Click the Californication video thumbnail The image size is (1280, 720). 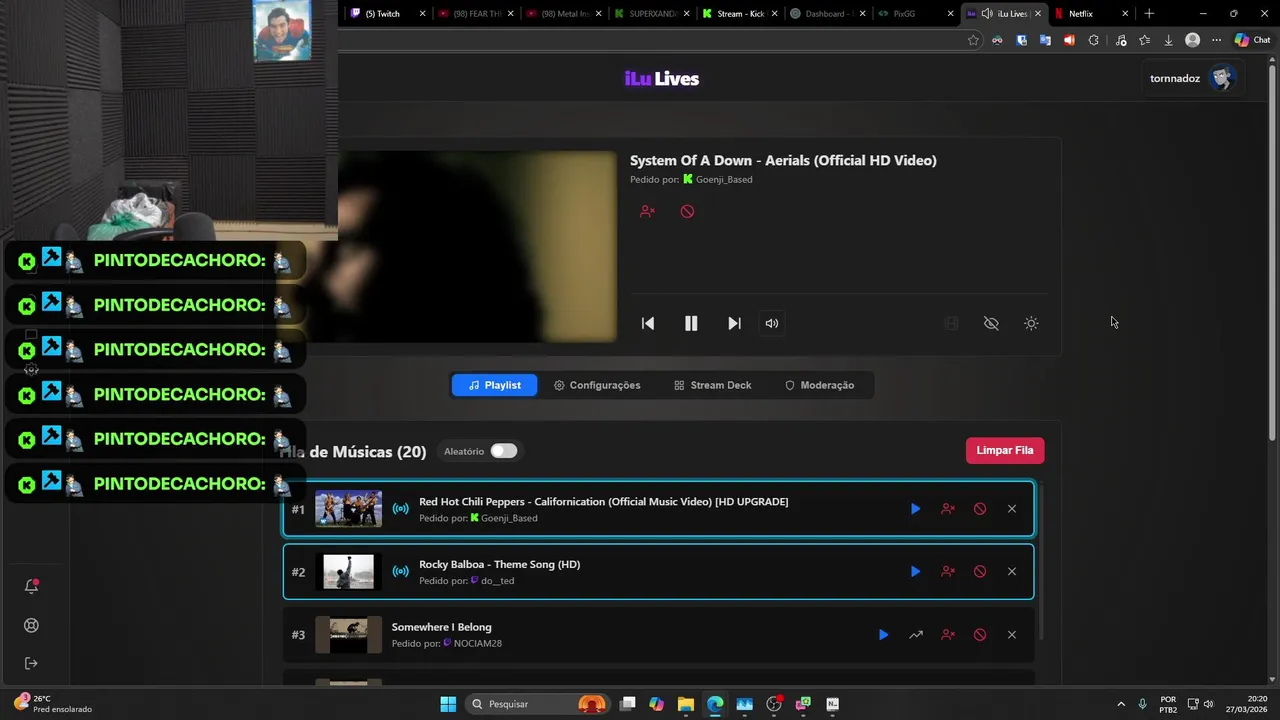pyautogui.click(x=348, y=509)
